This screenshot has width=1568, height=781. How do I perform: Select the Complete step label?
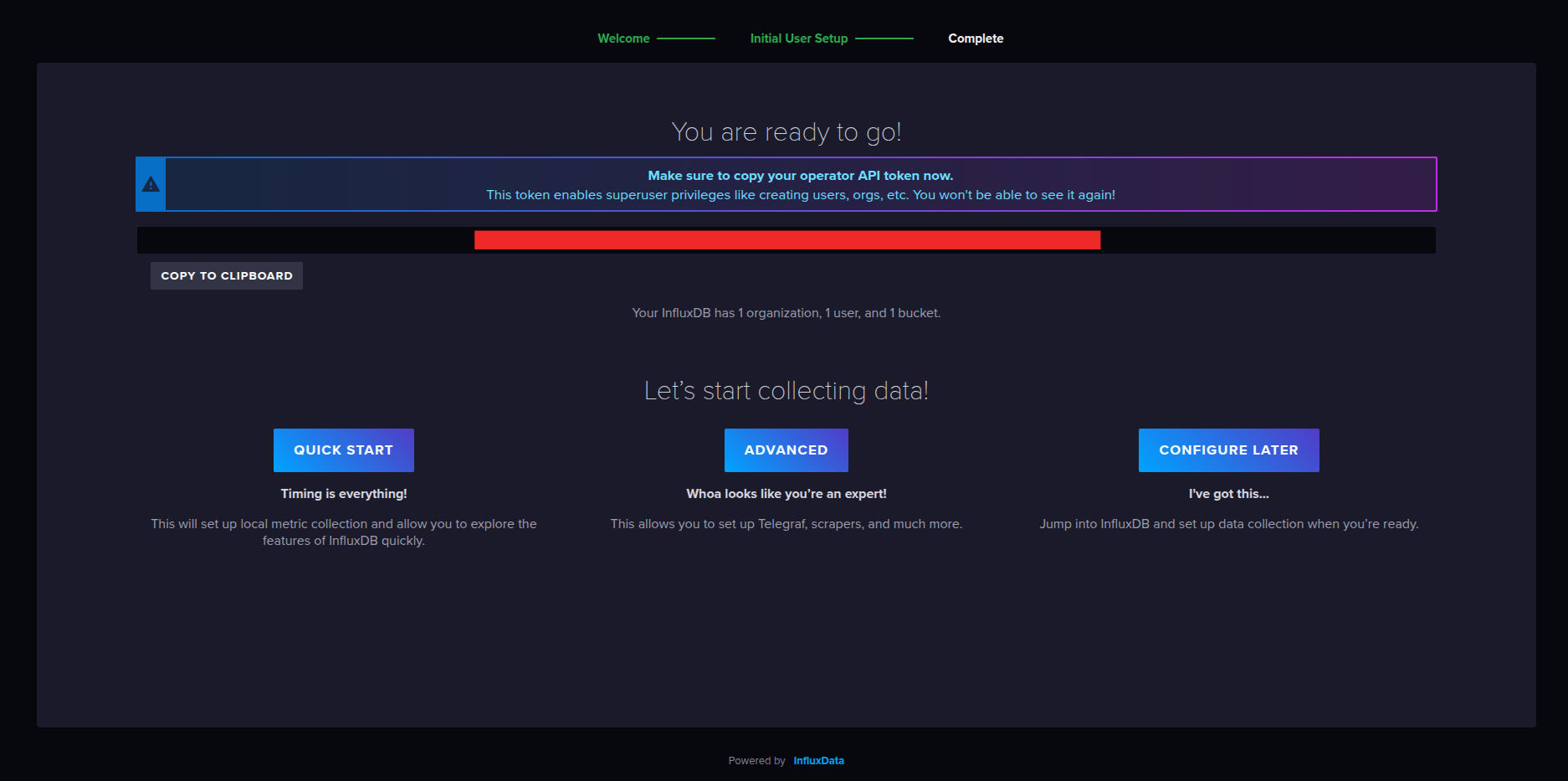pos(976,39)
